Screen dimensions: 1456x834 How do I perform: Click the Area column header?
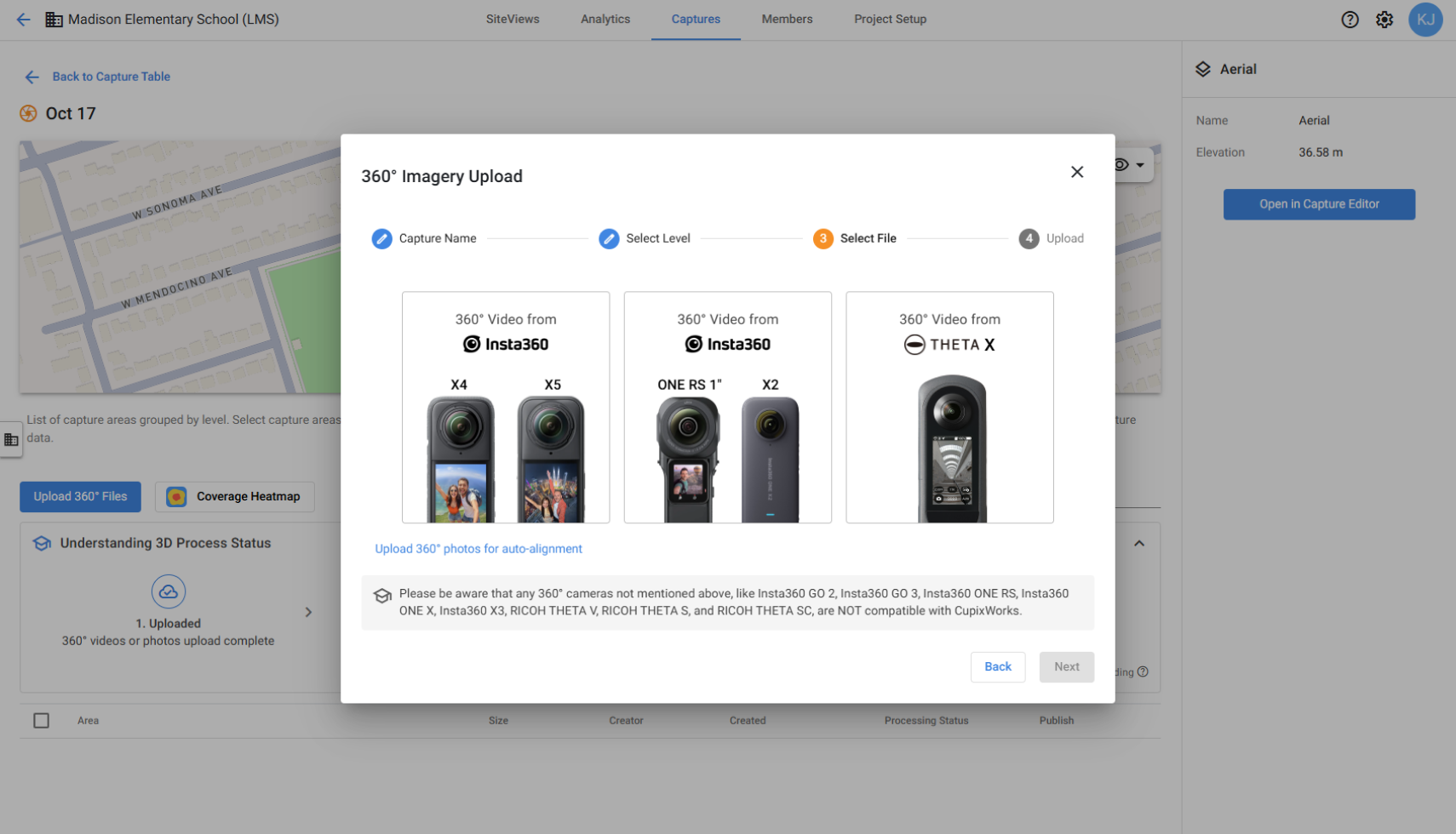coord(89,721)
